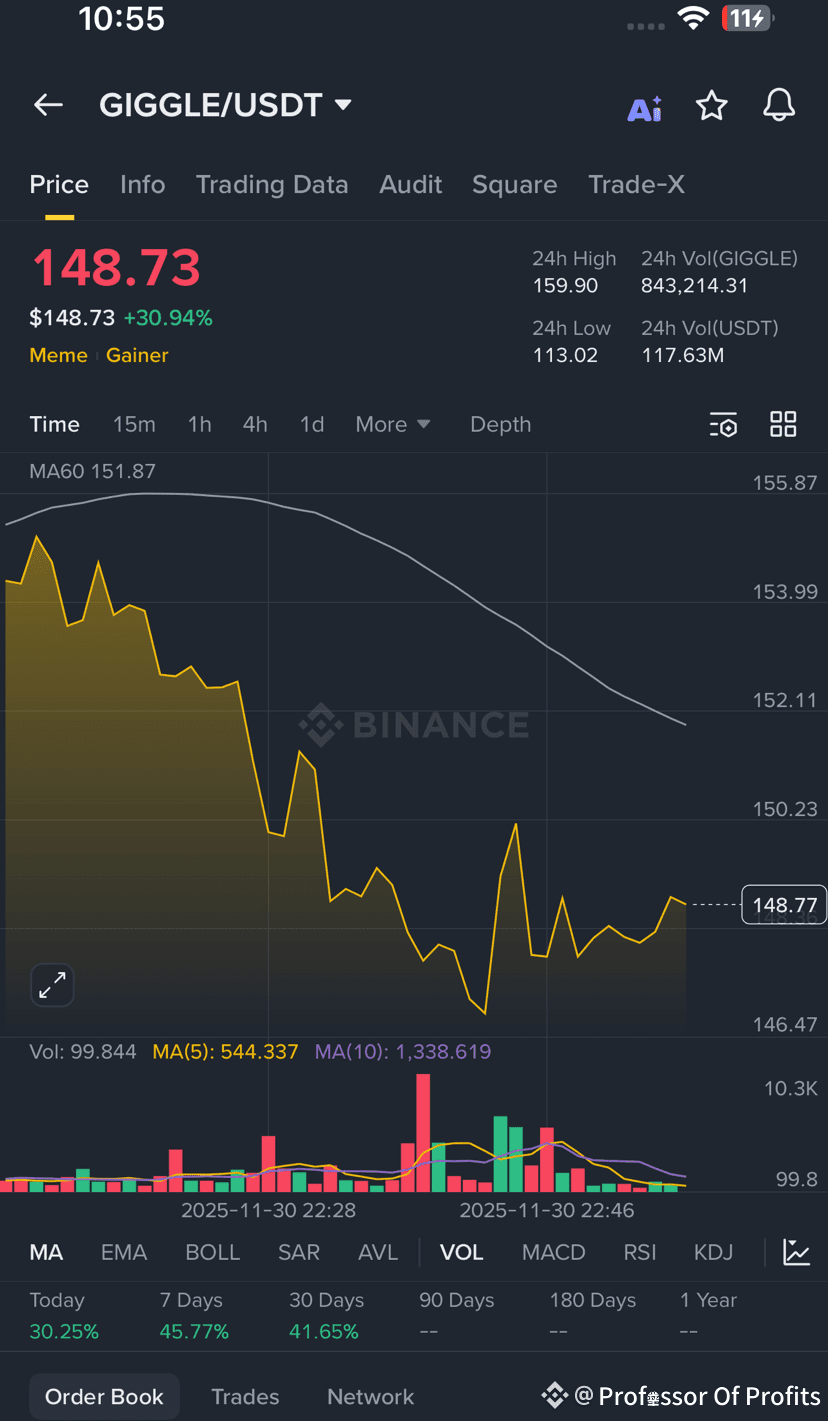
Task: Expand the GIGGLE/USDT pair dropdown
Action: (x=343, y=105)
